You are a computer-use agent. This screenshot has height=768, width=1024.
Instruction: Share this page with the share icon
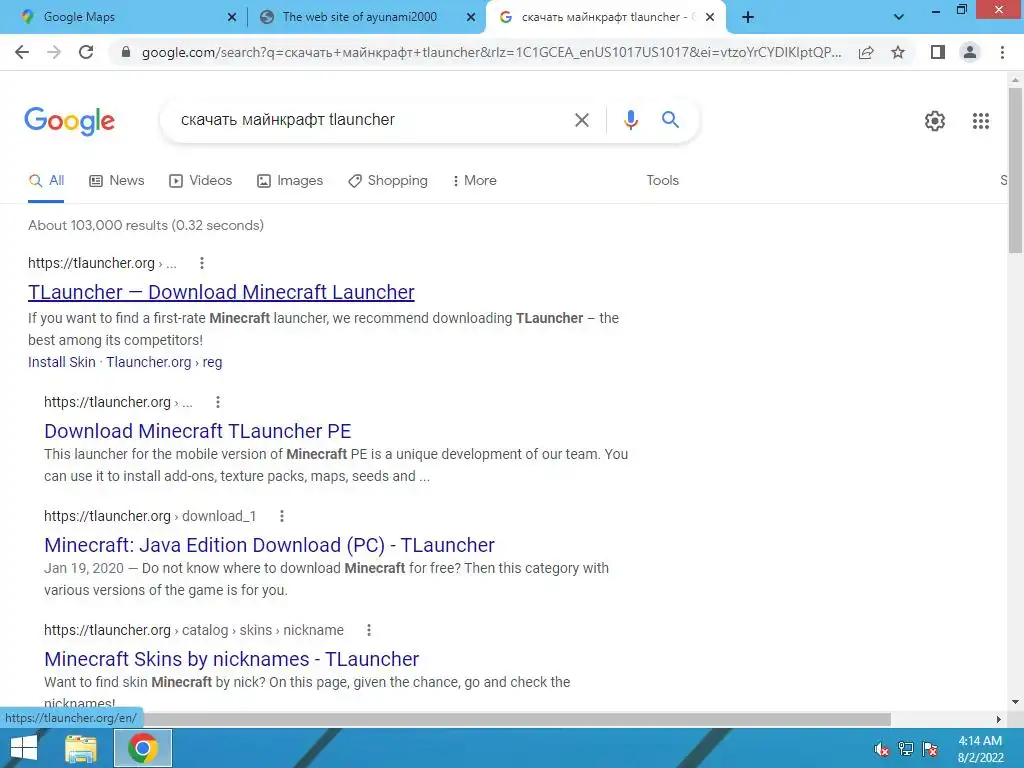pos(866,52)
